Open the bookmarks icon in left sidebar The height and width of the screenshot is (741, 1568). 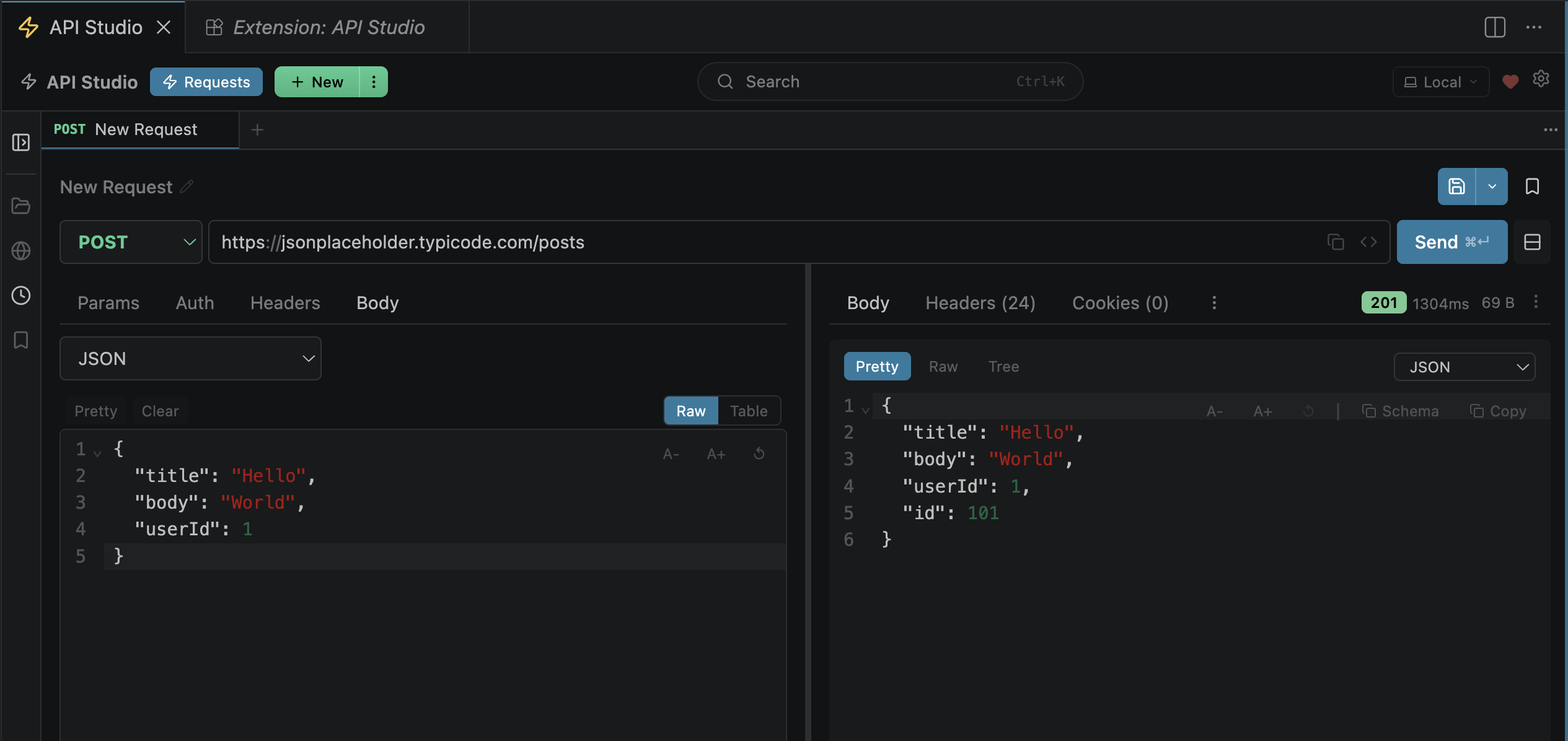21,340
